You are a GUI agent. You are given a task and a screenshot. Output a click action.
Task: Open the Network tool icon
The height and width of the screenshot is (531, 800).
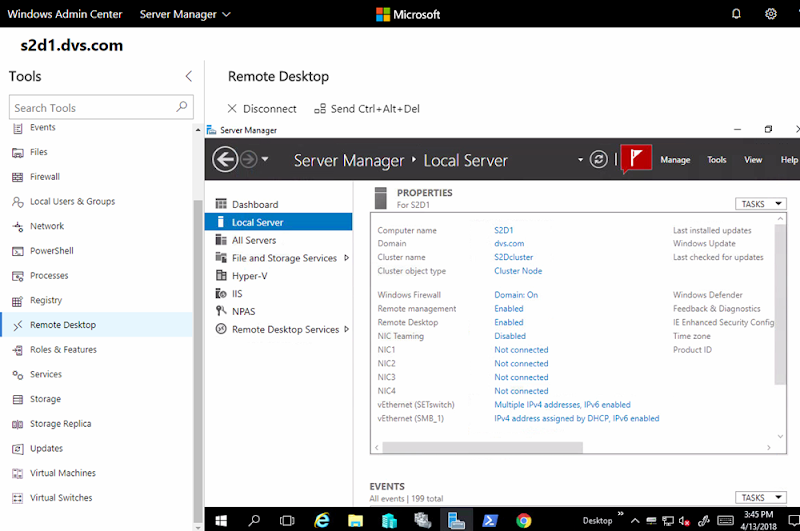point(18,226)
